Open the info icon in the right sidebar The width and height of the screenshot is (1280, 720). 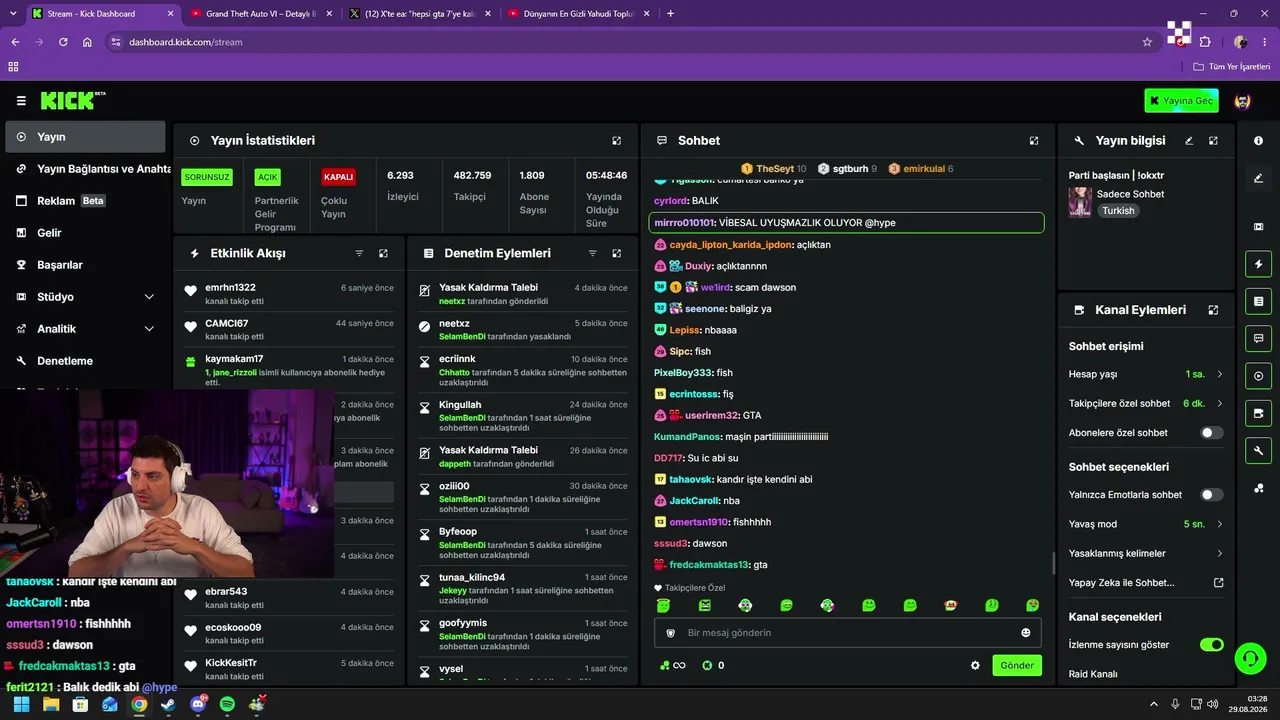[1258, 141]
